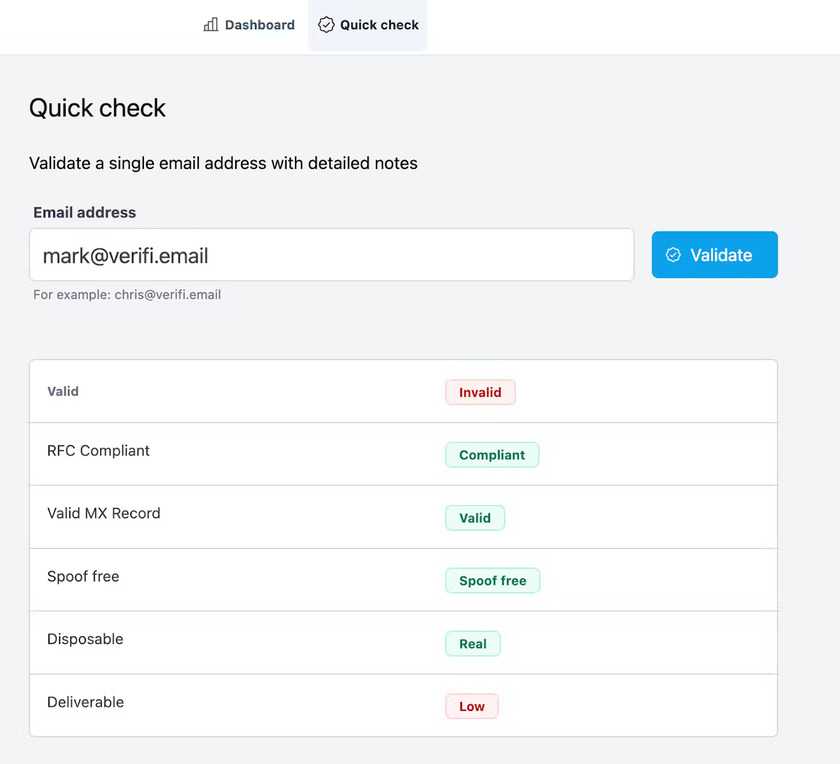The image size is (840, 764).
Task: Click the red Low deliverable badge
Action: [472, 707]
